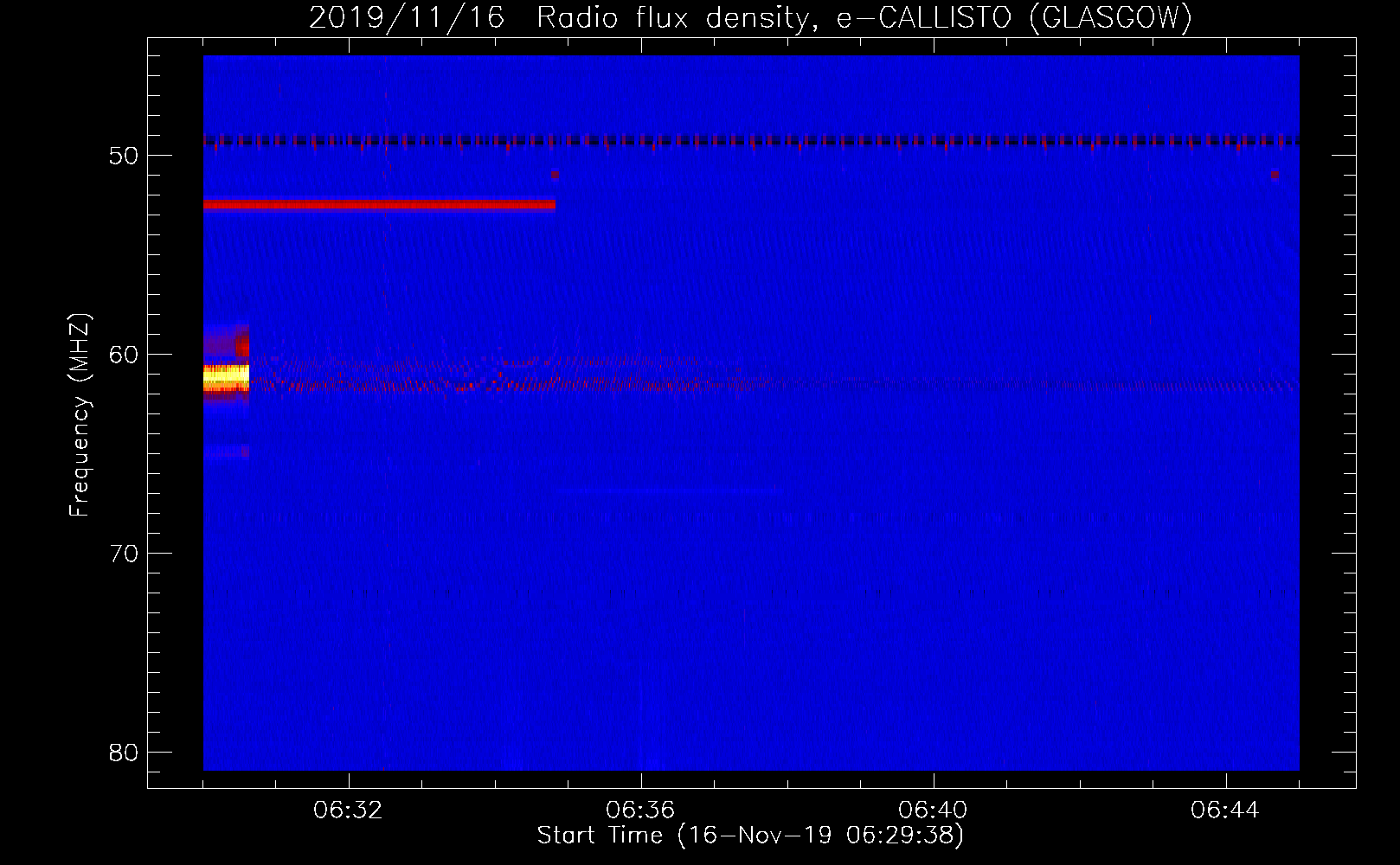Select the 06:44 time tick label
The image size is (1400, 865).
1225,811
